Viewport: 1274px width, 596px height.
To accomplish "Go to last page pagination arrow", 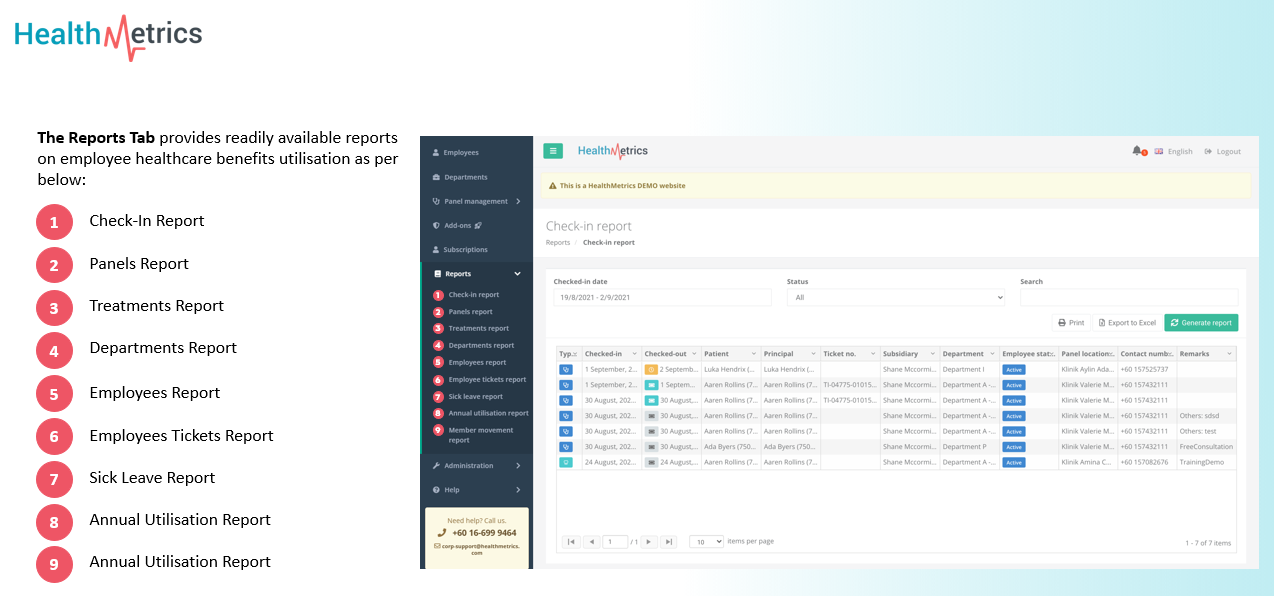I will [669, 542].
